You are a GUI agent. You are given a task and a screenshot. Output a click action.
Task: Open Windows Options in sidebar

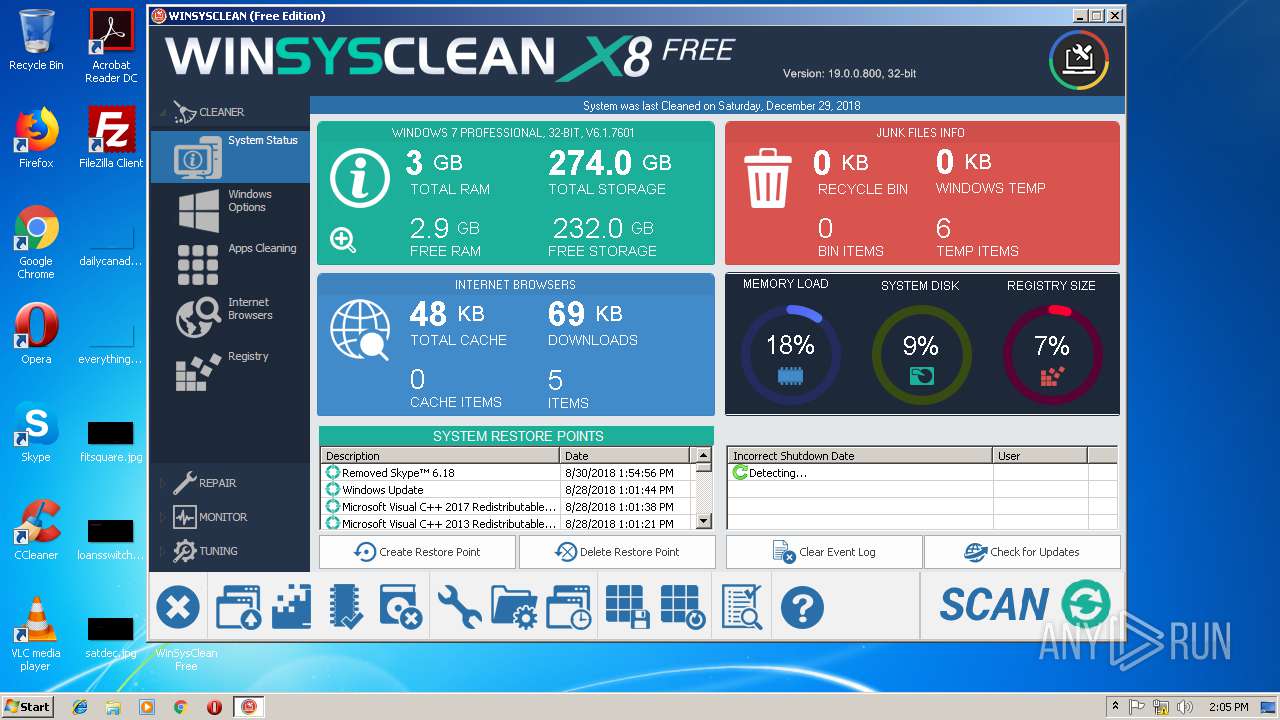click(x=230, y=209)
